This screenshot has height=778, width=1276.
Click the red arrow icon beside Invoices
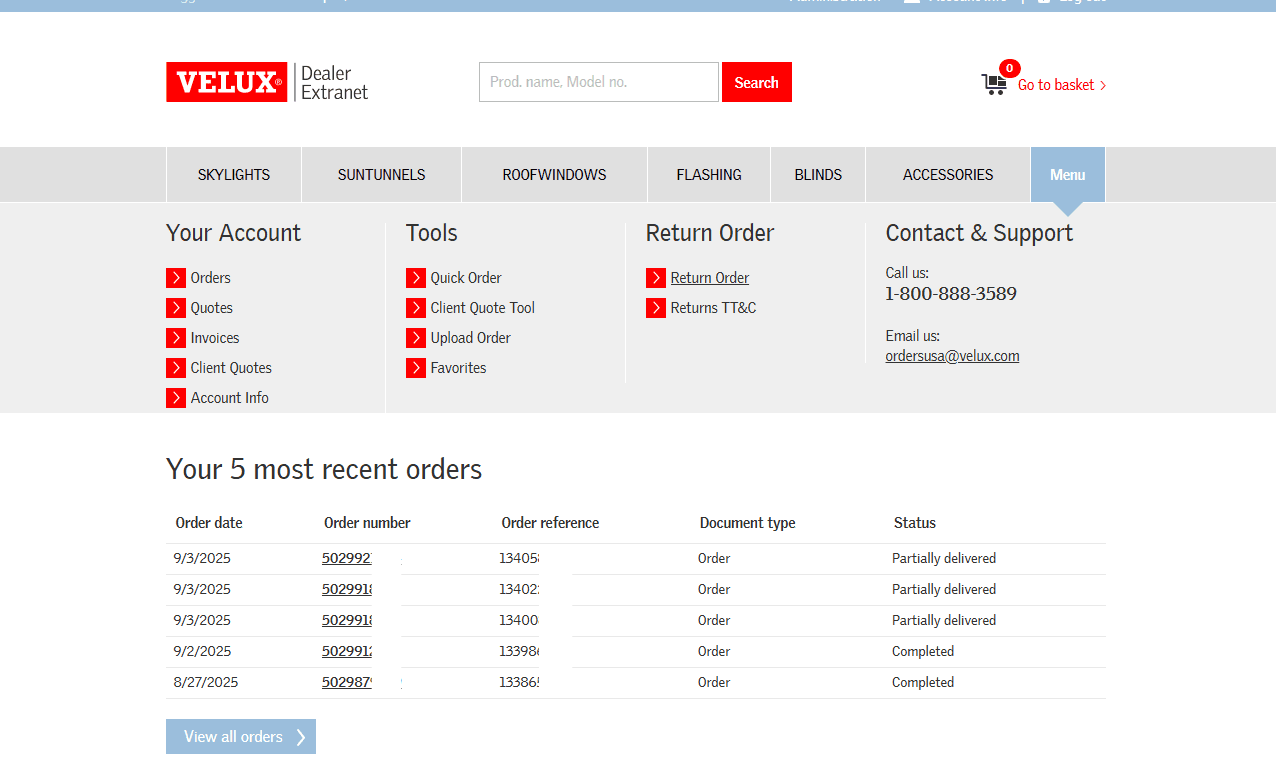tap(176, 338)
